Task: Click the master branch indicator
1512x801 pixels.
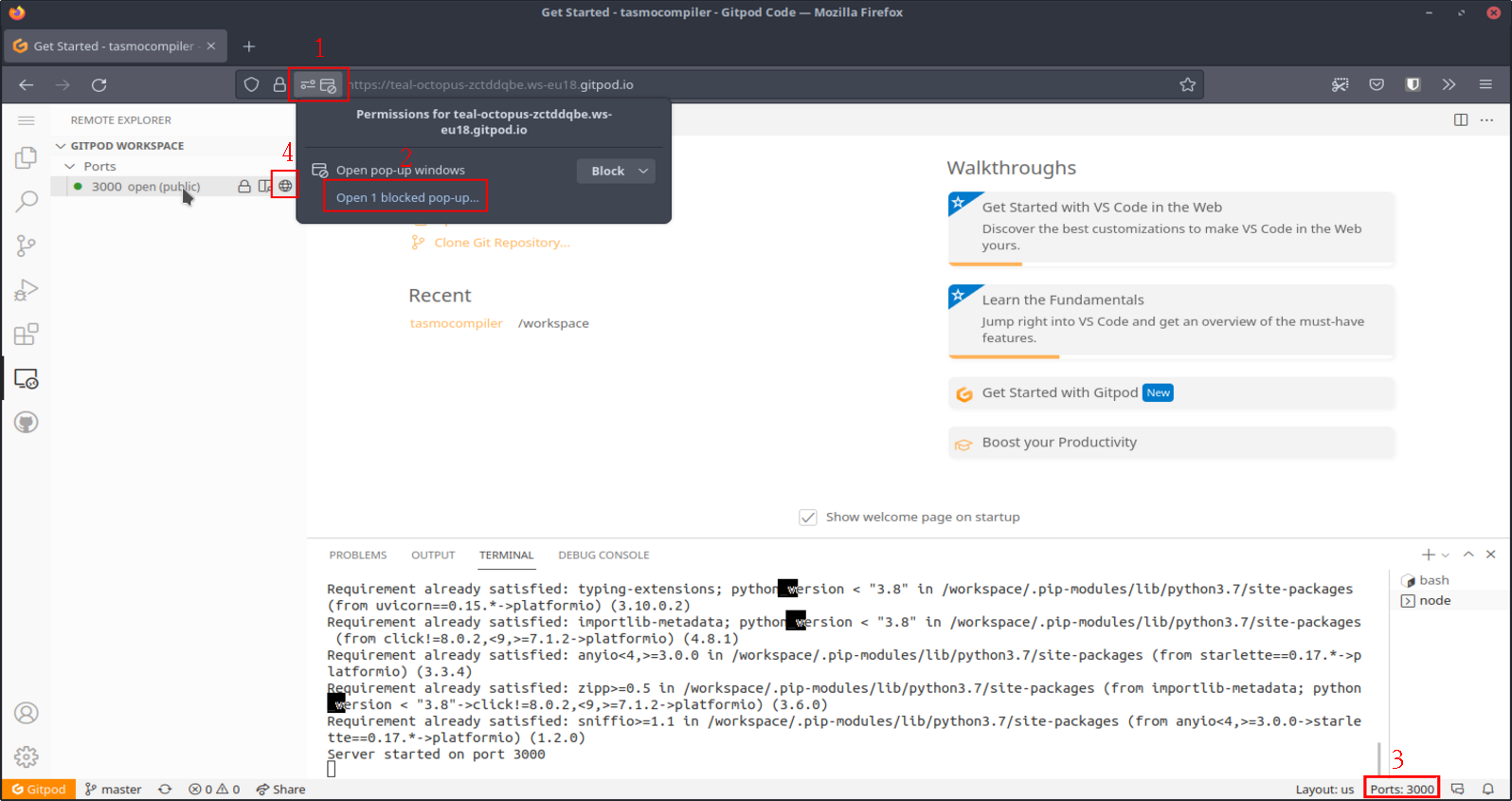Action: pos(113,789)
